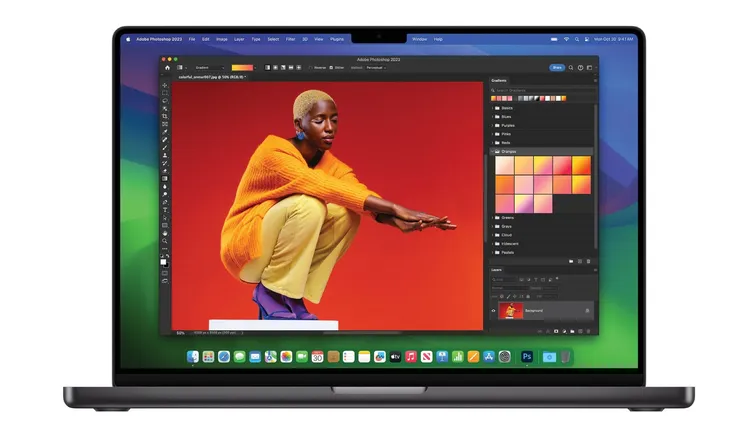Expand the Pastels gradient folder
This screenshot has width=750, height=421.
[493, 252]
